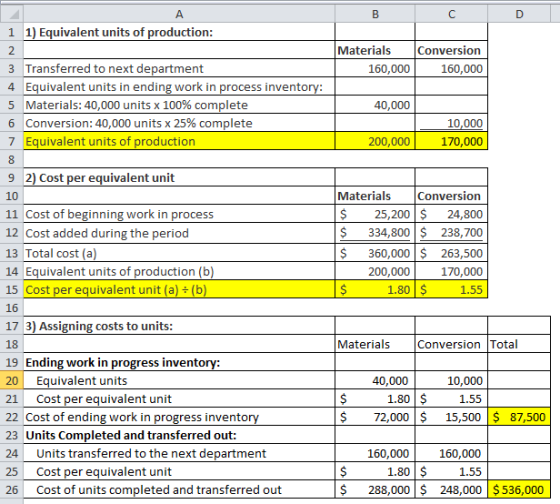Click the 263,500 total conversion cost

click(x=451, y=253)
